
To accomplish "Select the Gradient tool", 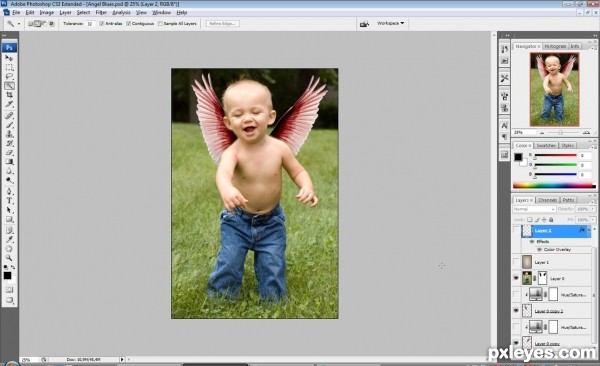I will 9,162.
